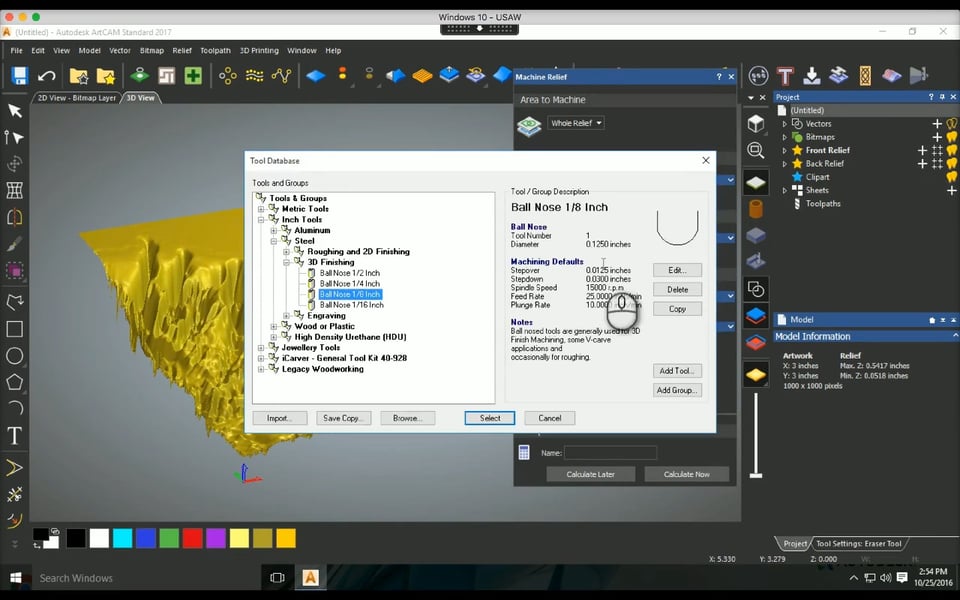Screen dimensions: 960x600
Task: Click the green plus New Model icon
Action: coord(193,76)
